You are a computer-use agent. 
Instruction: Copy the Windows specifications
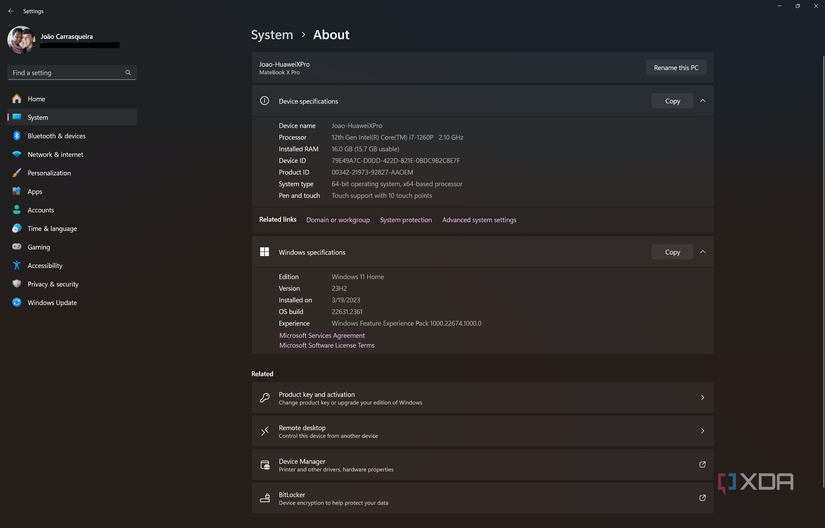point(672,252)
